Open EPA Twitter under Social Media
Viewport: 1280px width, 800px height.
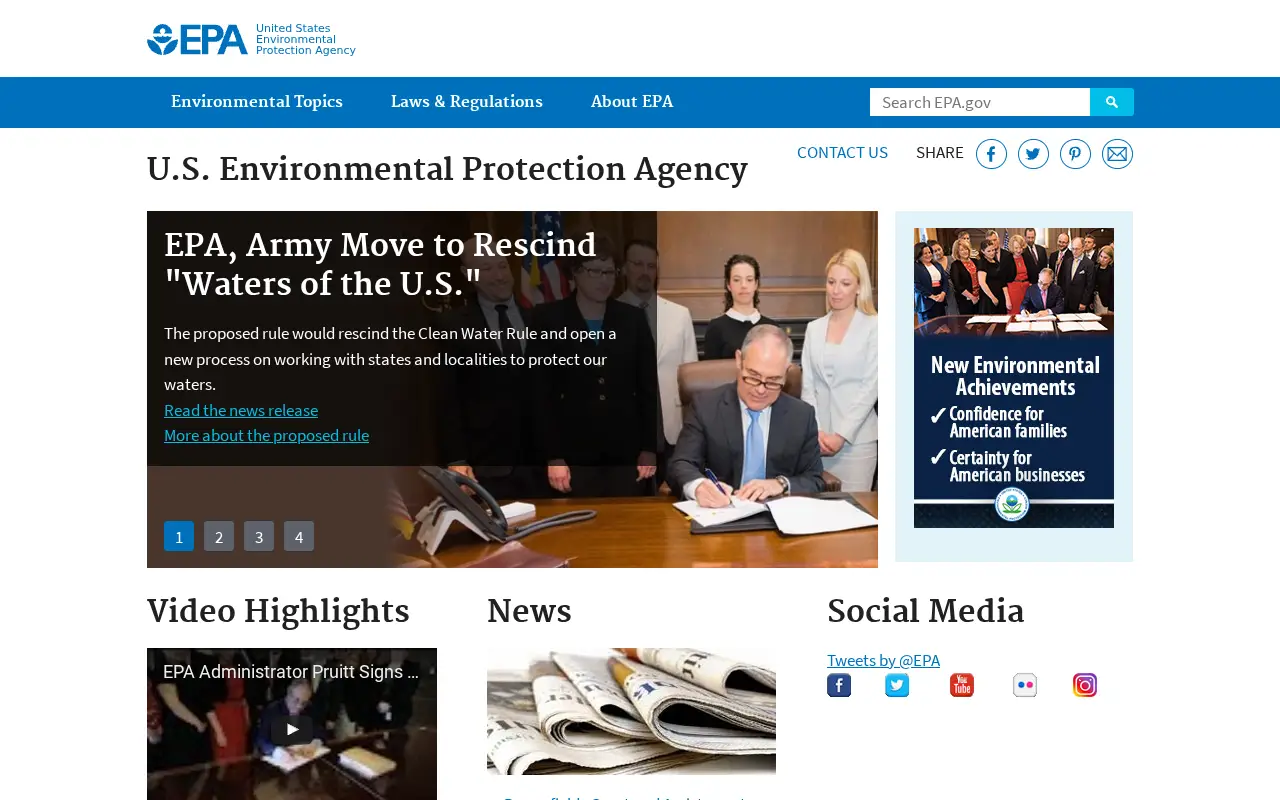(x=897, y=685)
